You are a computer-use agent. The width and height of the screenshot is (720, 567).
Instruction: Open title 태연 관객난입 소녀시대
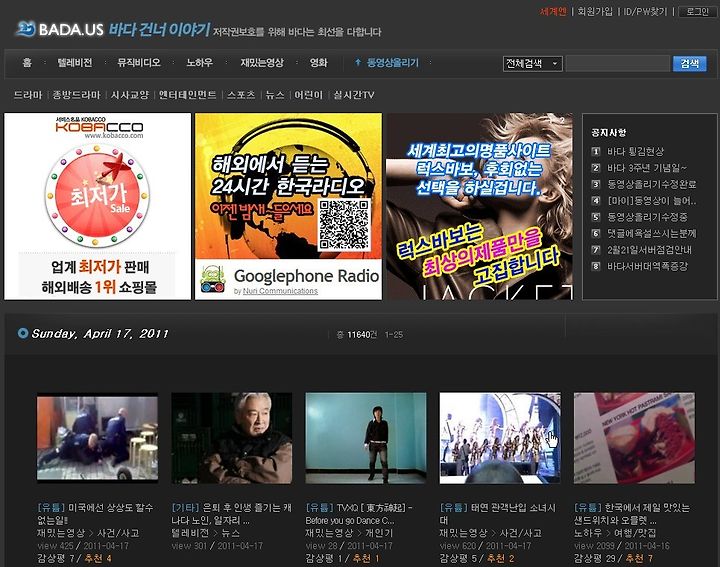(497, 514)
